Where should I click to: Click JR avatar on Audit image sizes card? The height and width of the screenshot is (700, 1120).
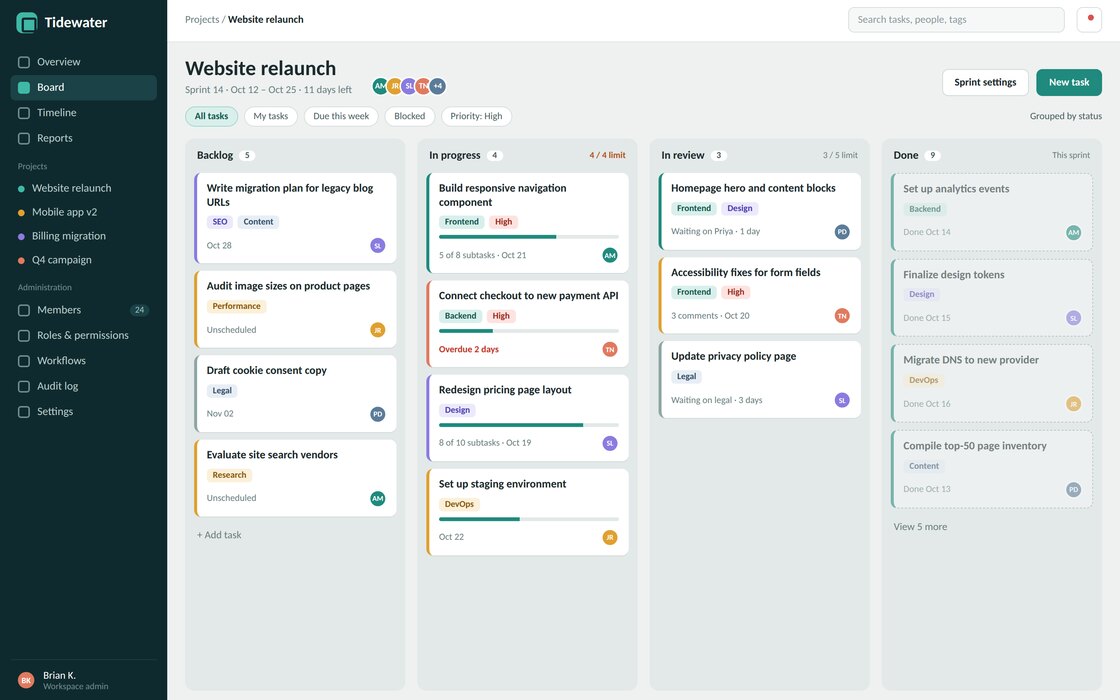point(378,330)
